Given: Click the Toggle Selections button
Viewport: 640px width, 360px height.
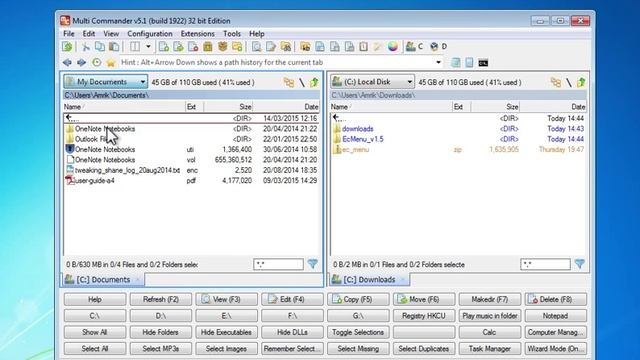Looking at the screenshot, I should click(x=358, y=332).
